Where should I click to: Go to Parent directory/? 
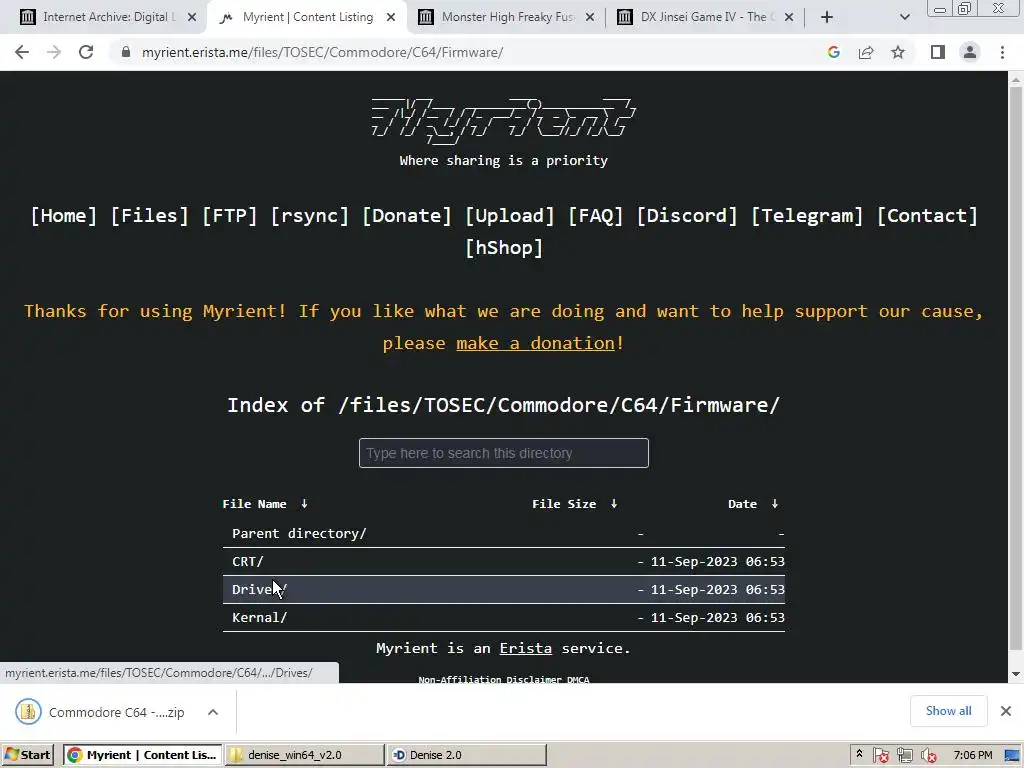[299, 534]
